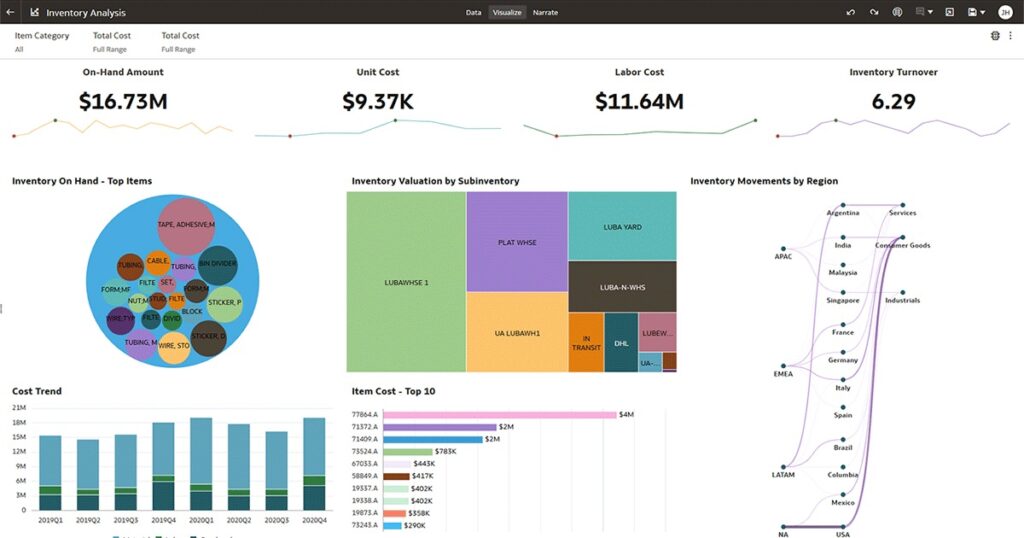
Task: Open the filter bar three-dot menu
Action: [x=1010, y=36]
